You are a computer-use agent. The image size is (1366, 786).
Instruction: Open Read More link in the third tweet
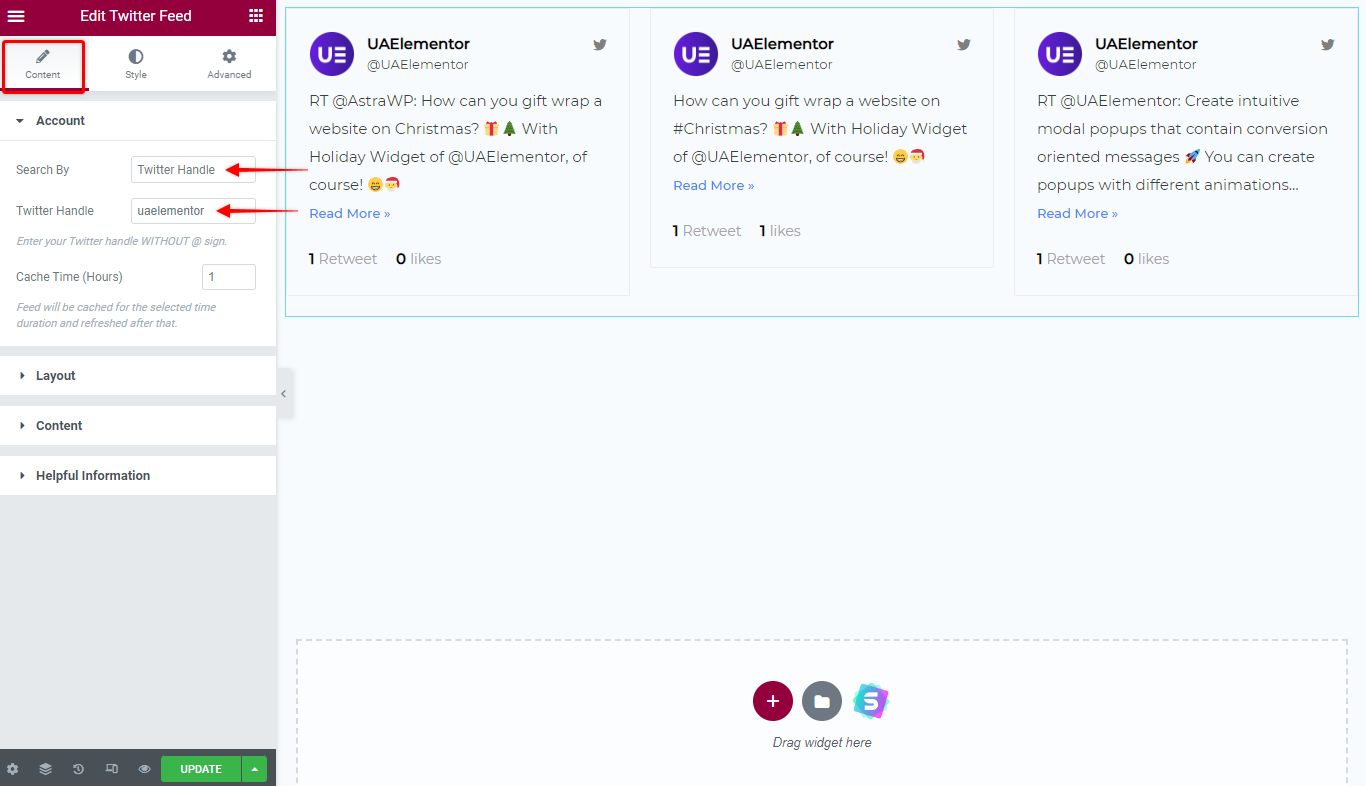(1078, 214)
